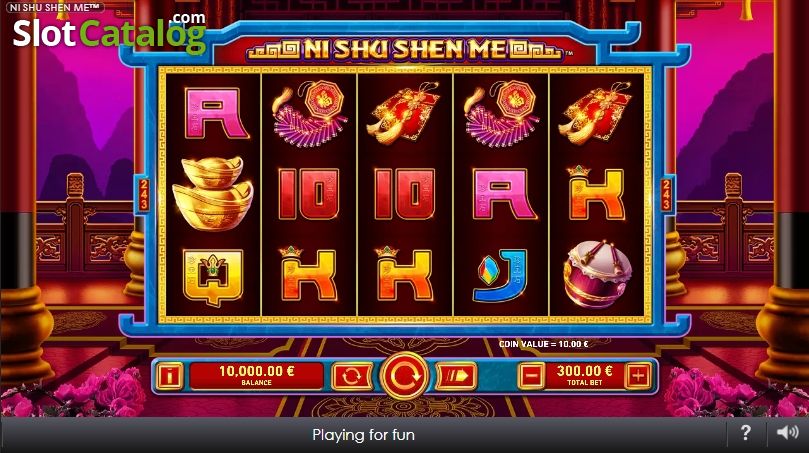The height and width of the screenshot is (453, 809).
Task: Click the red envelope symbol on the third reel
Action: tap(404, 113)
